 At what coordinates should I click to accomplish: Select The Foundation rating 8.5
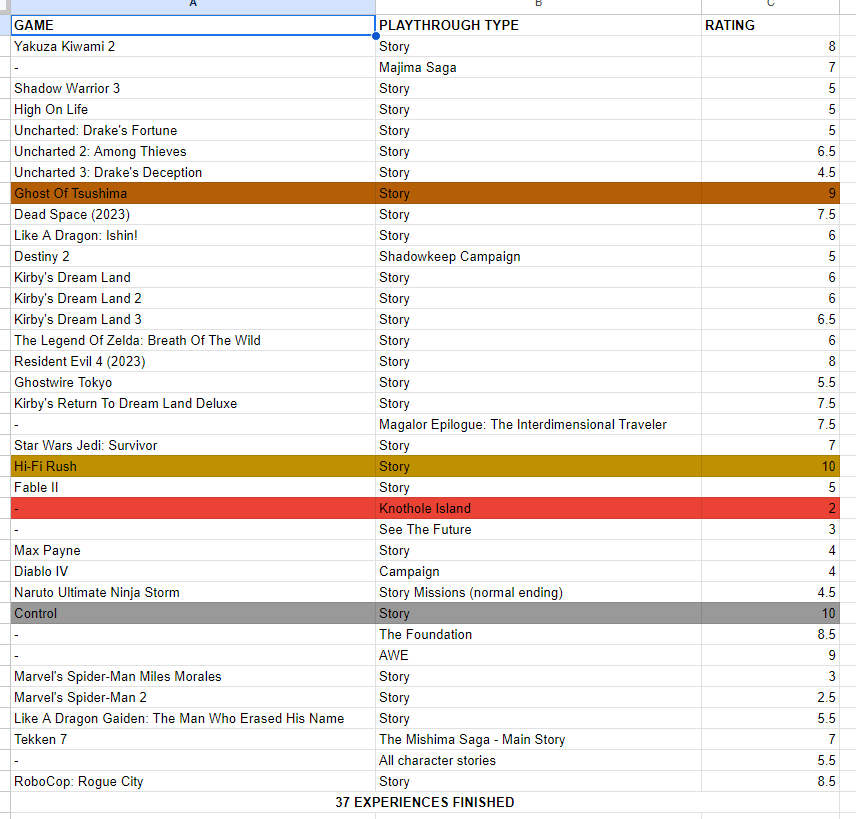[x=770, y=635]
